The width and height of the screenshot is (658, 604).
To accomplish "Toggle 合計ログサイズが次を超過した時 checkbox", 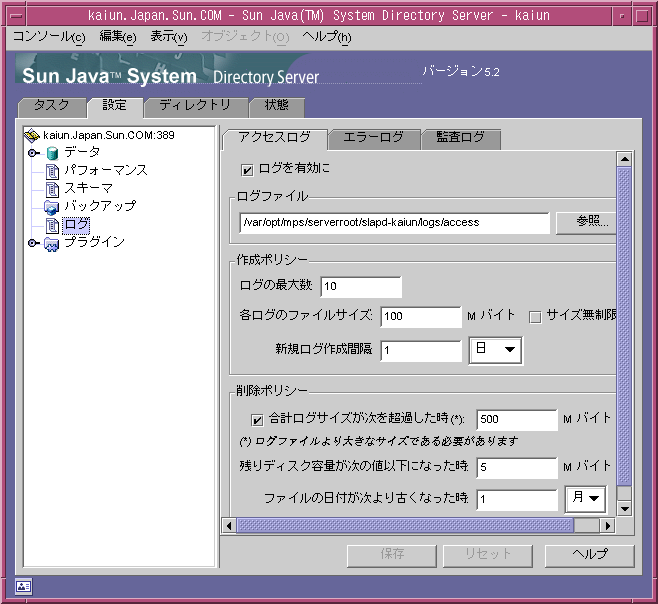I will (x=257, y=420).
